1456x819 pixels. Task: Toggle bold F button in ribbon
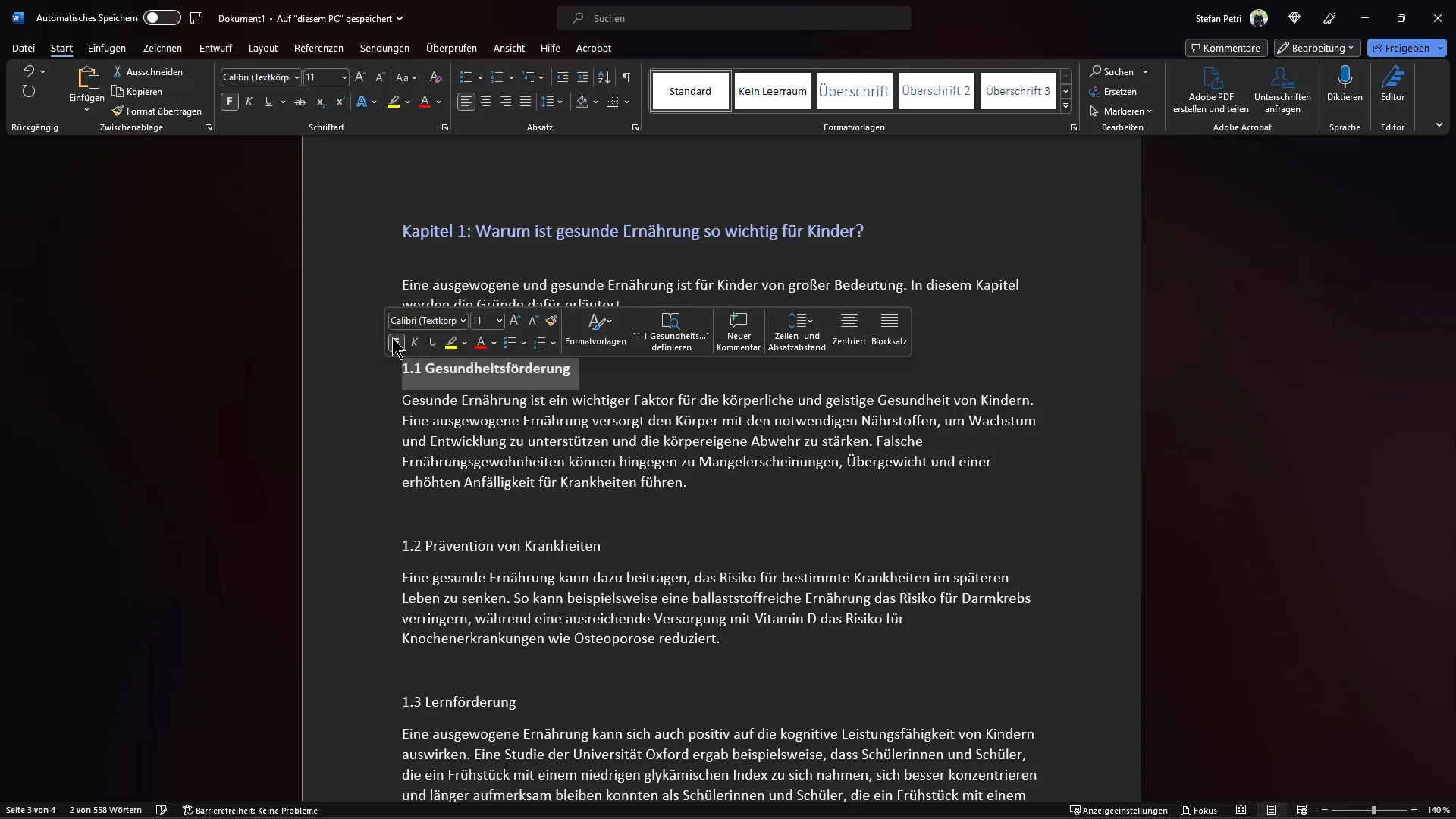point(230,102)
